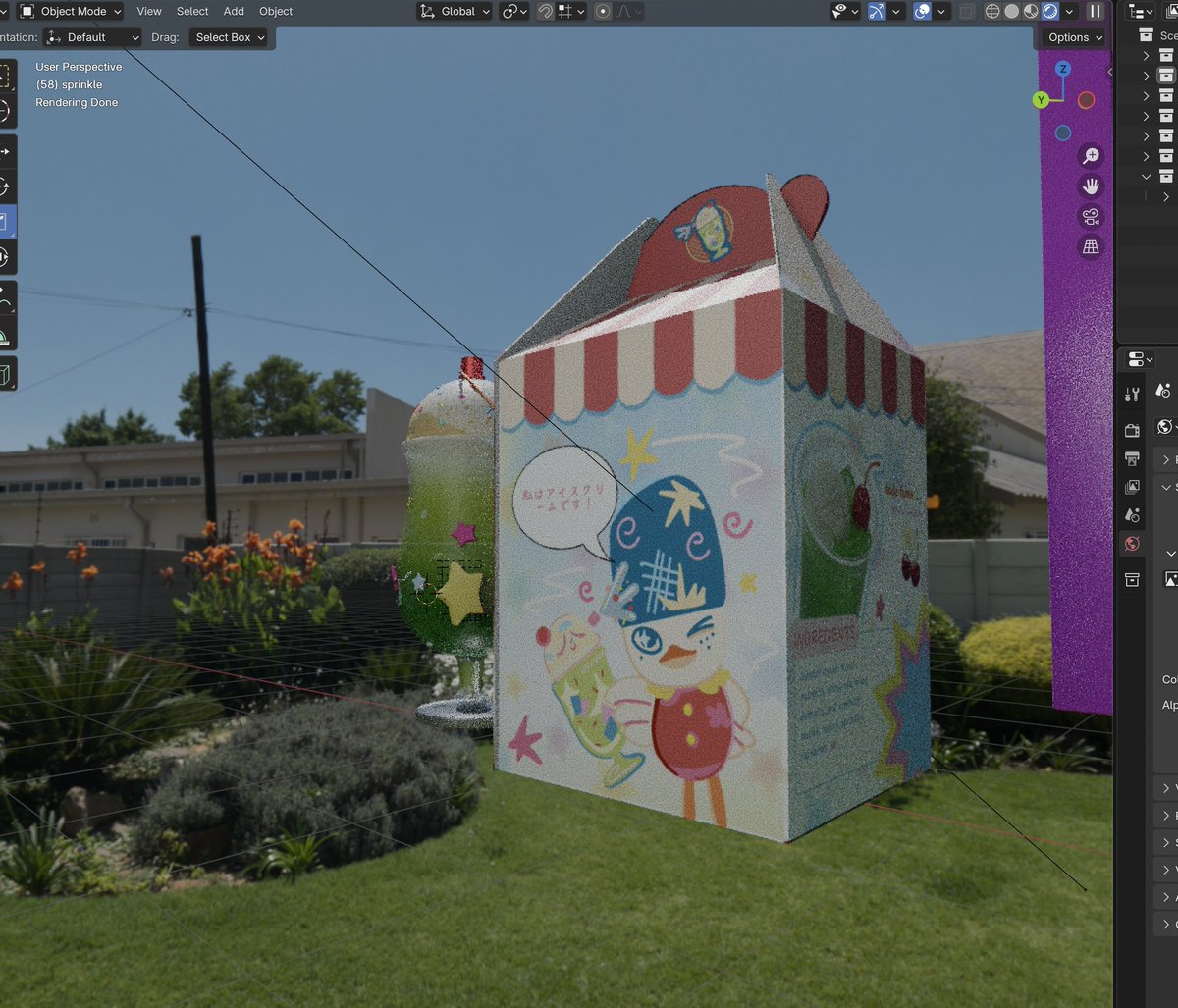
Task: Switch to wireframe viewport shading
Action: [x=992, y=12]
